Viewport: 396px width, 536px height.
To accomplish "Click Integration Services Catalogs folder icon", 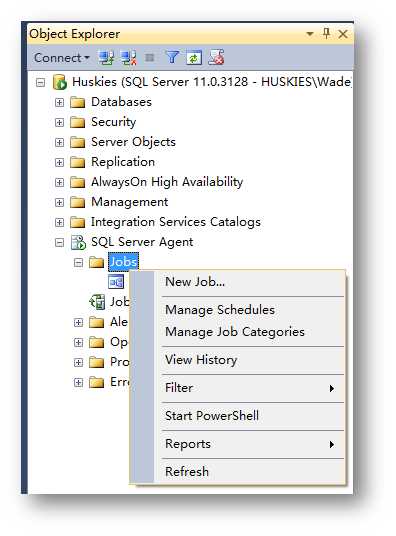I will click(x=78, y=223).
